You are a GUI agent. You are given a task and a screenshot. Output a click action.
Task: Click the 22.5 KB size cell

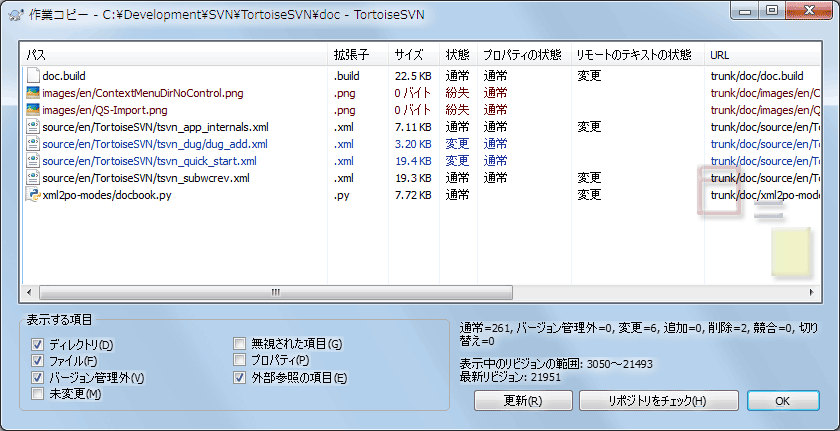click(x=413, y=76)
